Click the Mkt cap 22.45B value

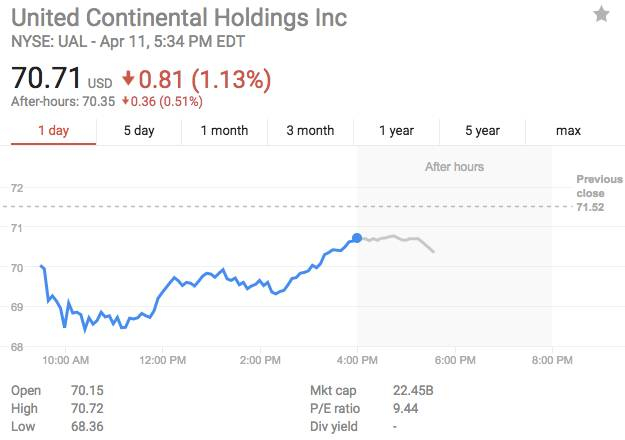point(413,390)
